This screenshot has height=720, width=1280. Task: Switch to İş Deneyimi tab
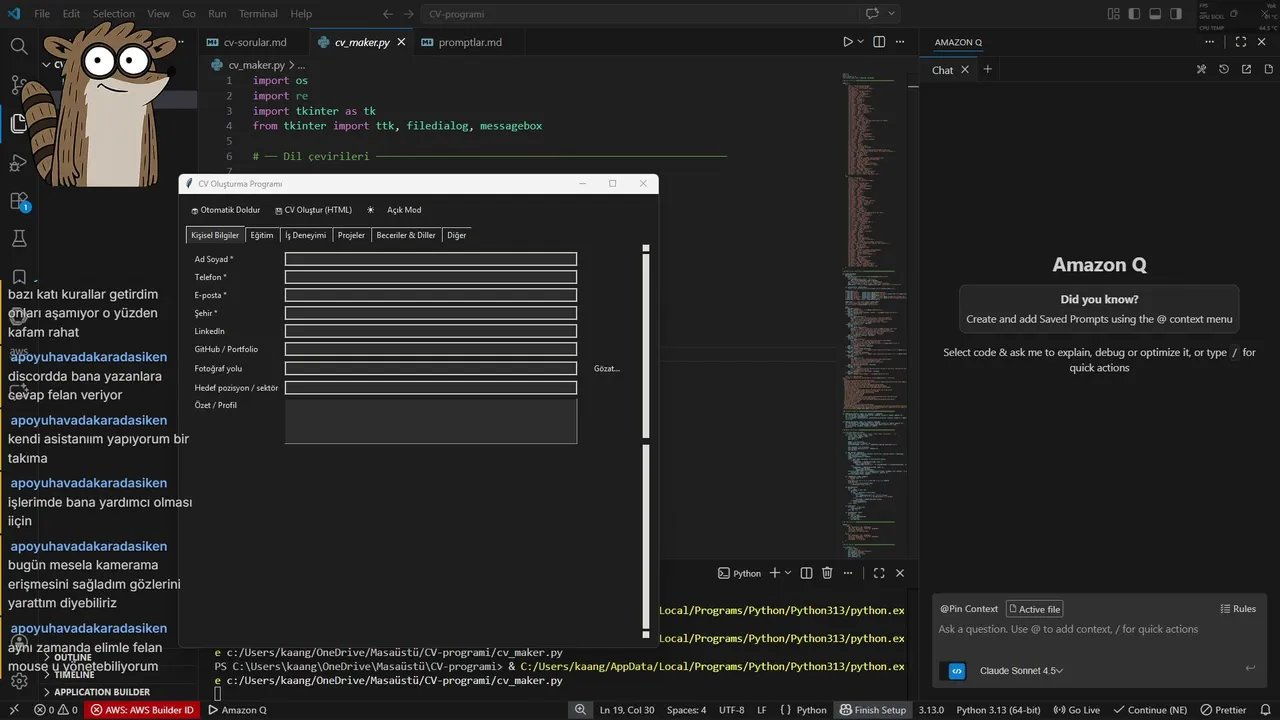(306, 235)
